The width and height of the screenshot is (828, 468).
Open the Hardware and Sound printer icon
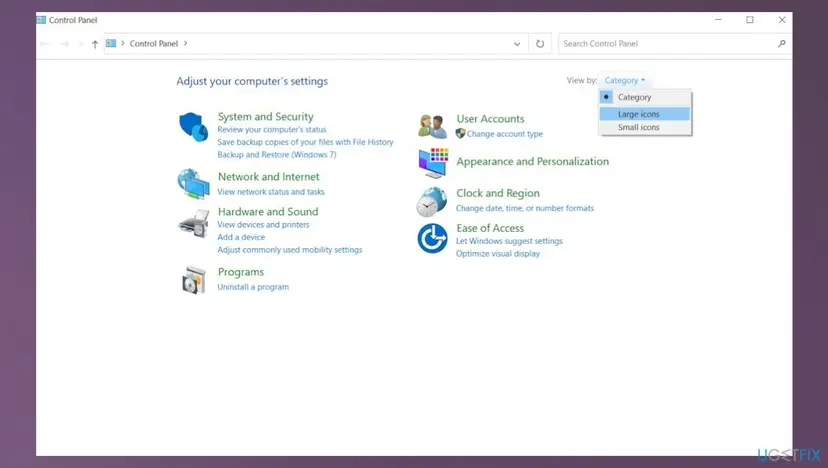193,223
